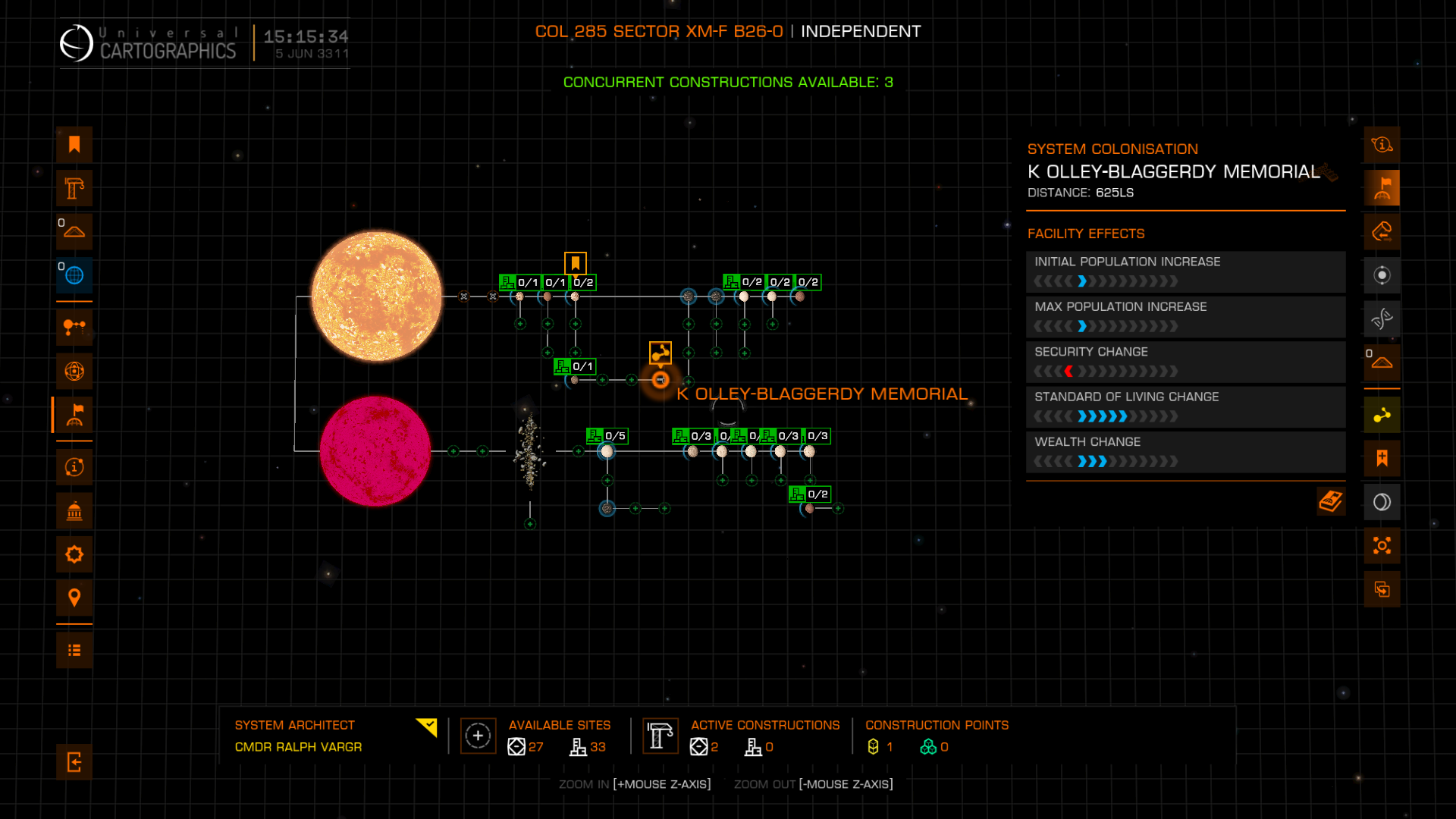Open orbital body tab in right sidebar
Screen dimensions: 1456x819
pos(1382,275)
